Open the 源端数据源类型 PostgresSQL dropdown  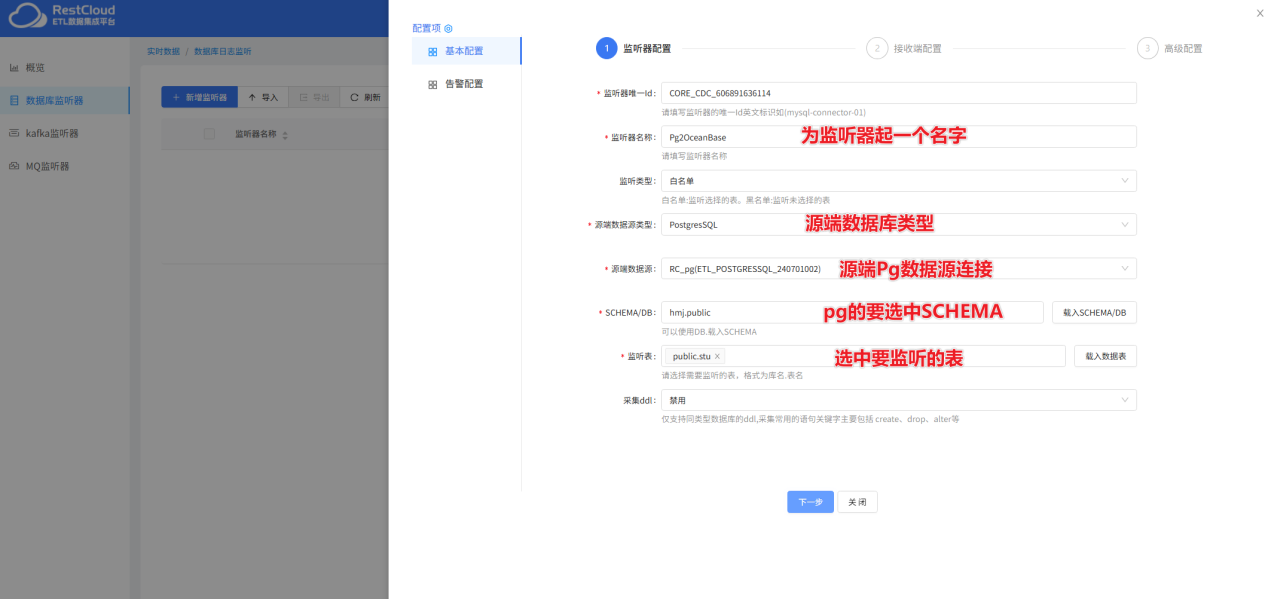(899, 225)
